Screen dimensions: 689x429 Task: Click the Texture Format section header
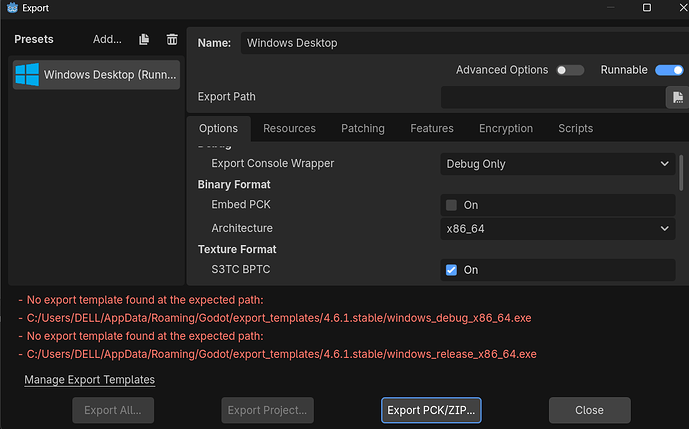tap(237, 250)
